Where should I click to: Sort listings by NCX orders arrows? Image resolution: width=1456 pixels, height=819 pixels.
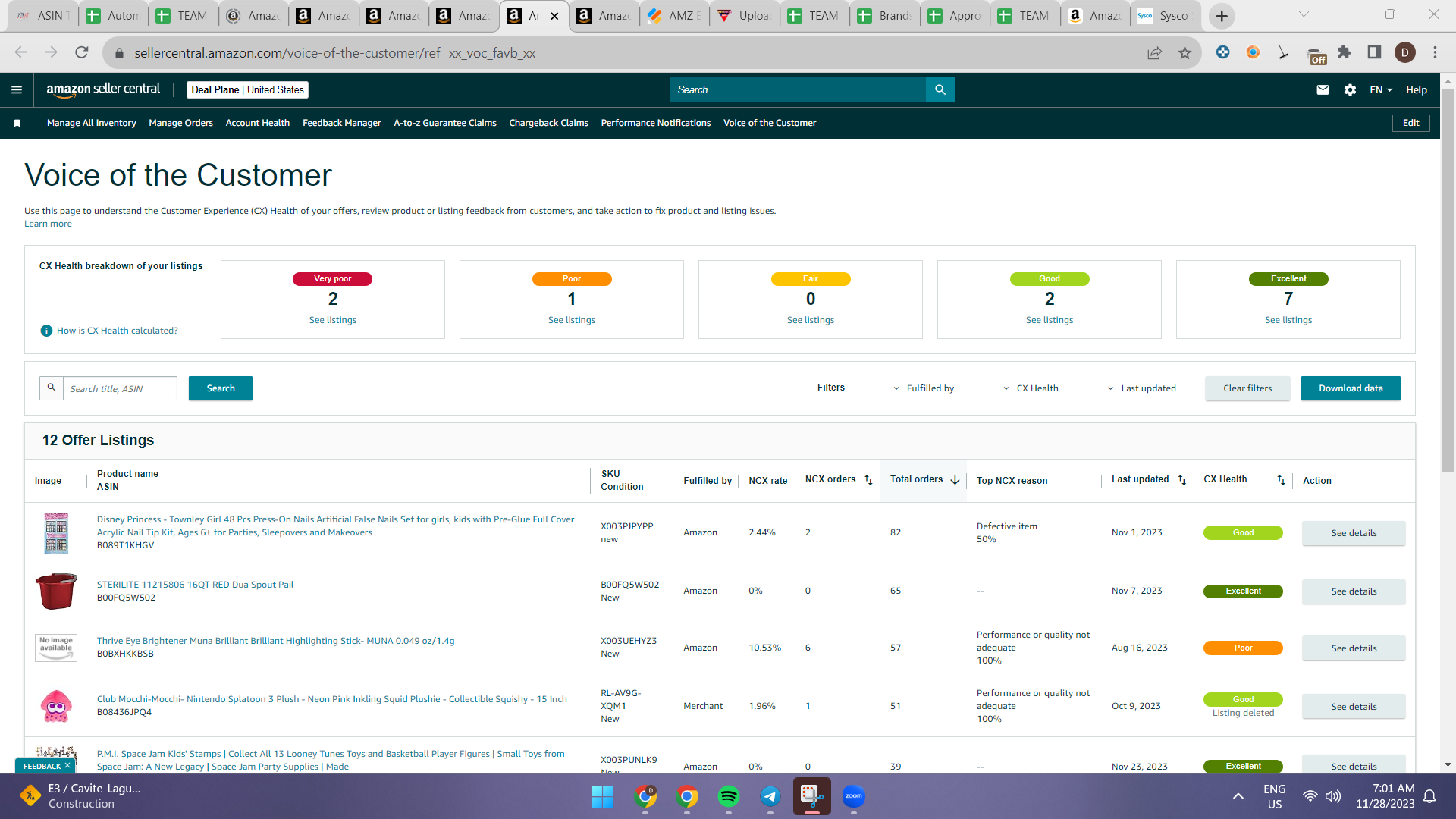coord(868,480)
